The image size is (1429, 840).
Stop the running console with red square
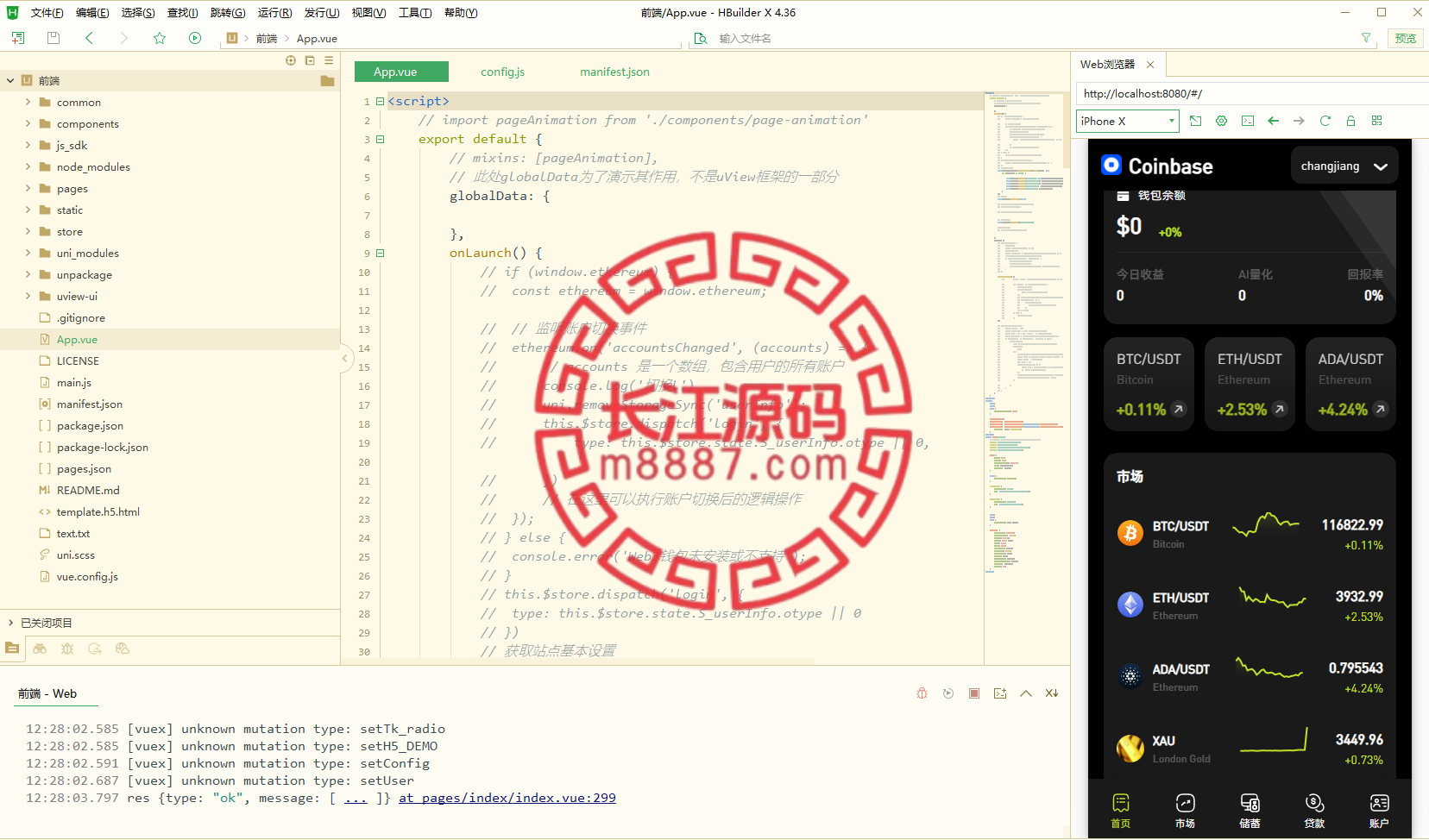(x=974, y=693)
